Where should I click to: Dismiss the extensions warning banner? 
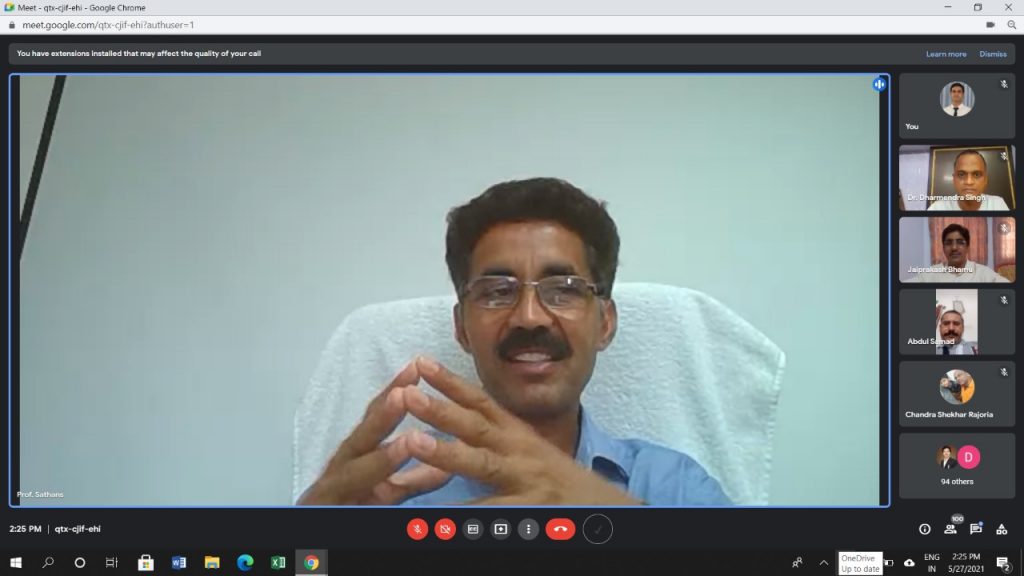coord(993,54)
